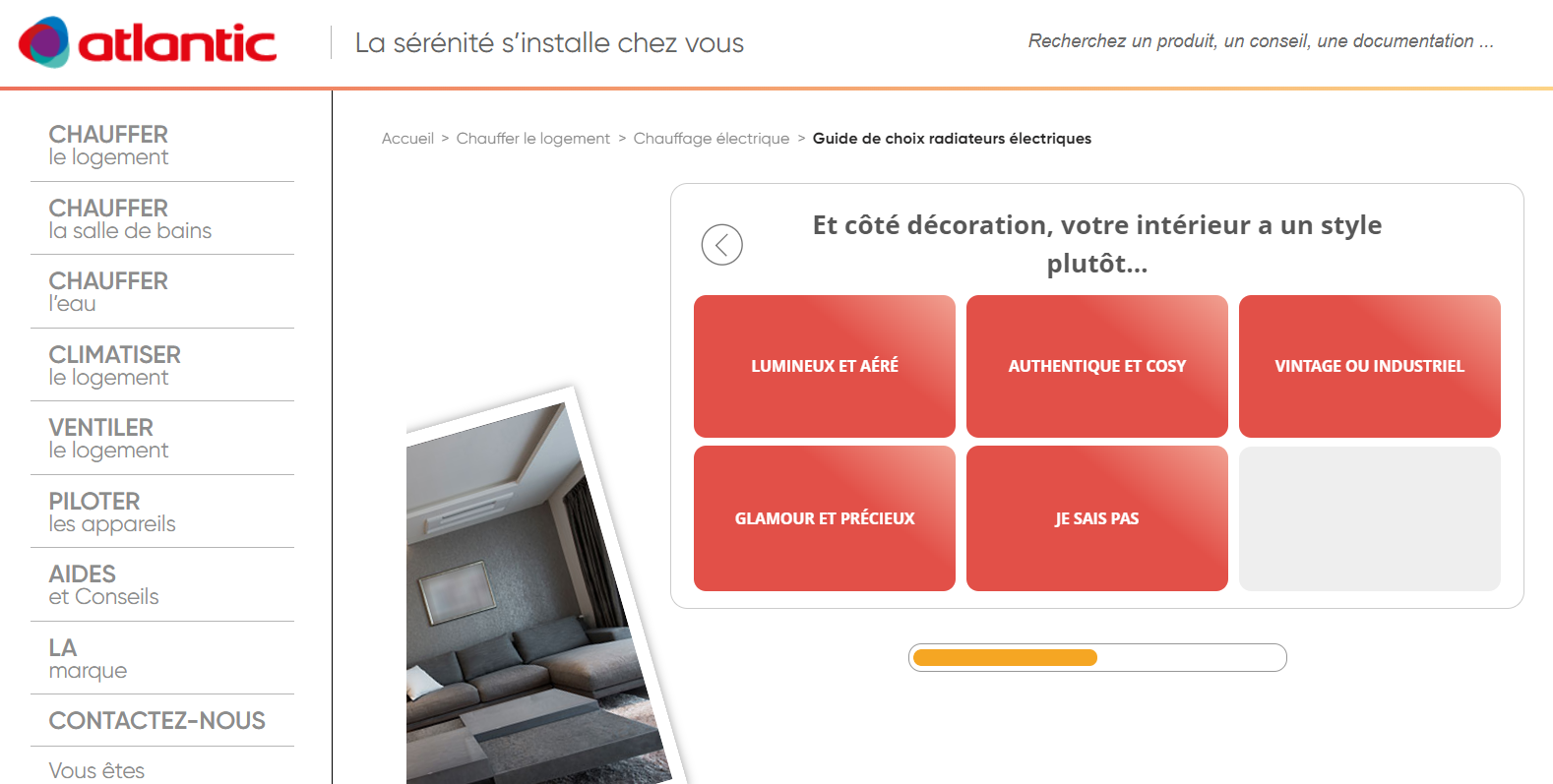The width and height of the screenshot is (1553, 784).
Task: Pick the Vintage ou industriel style
Action: 1370,366
